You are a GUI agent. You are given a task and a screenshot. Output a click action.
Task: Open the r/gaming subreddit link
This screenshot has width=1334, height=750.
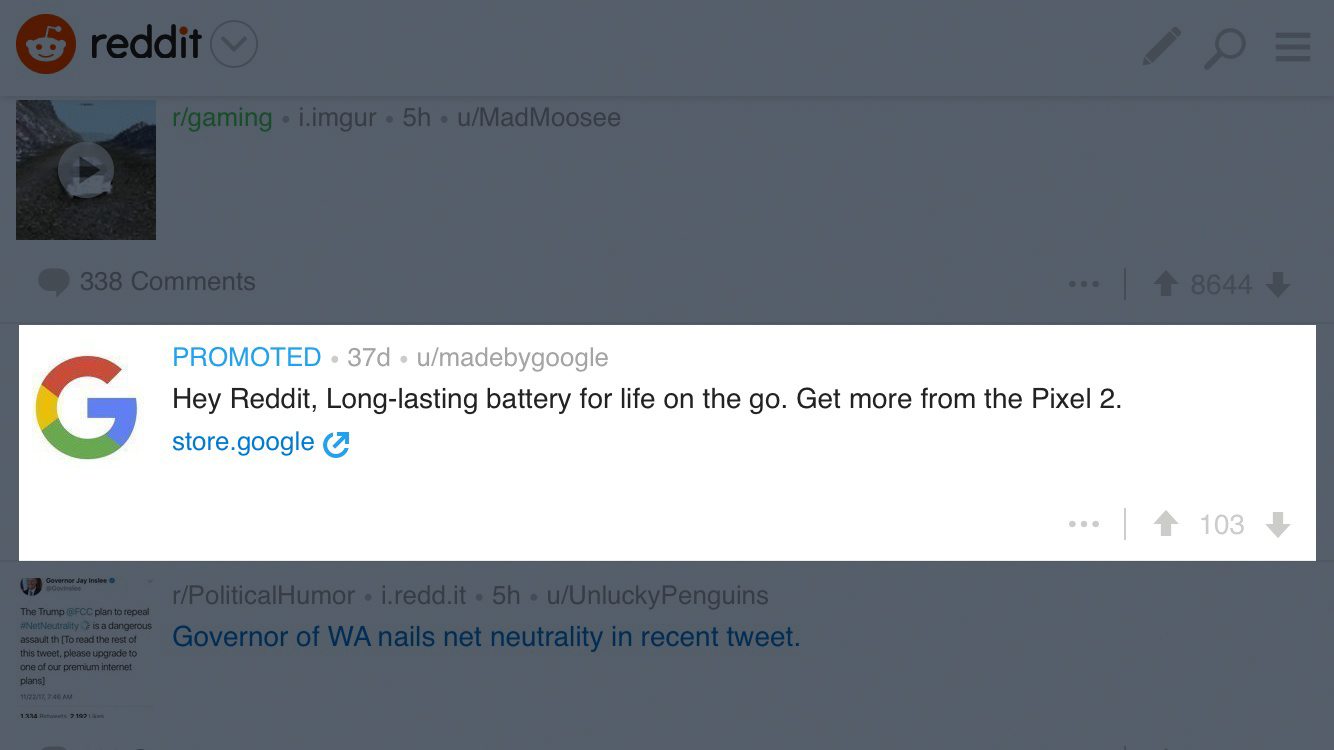tap(222, 118)
